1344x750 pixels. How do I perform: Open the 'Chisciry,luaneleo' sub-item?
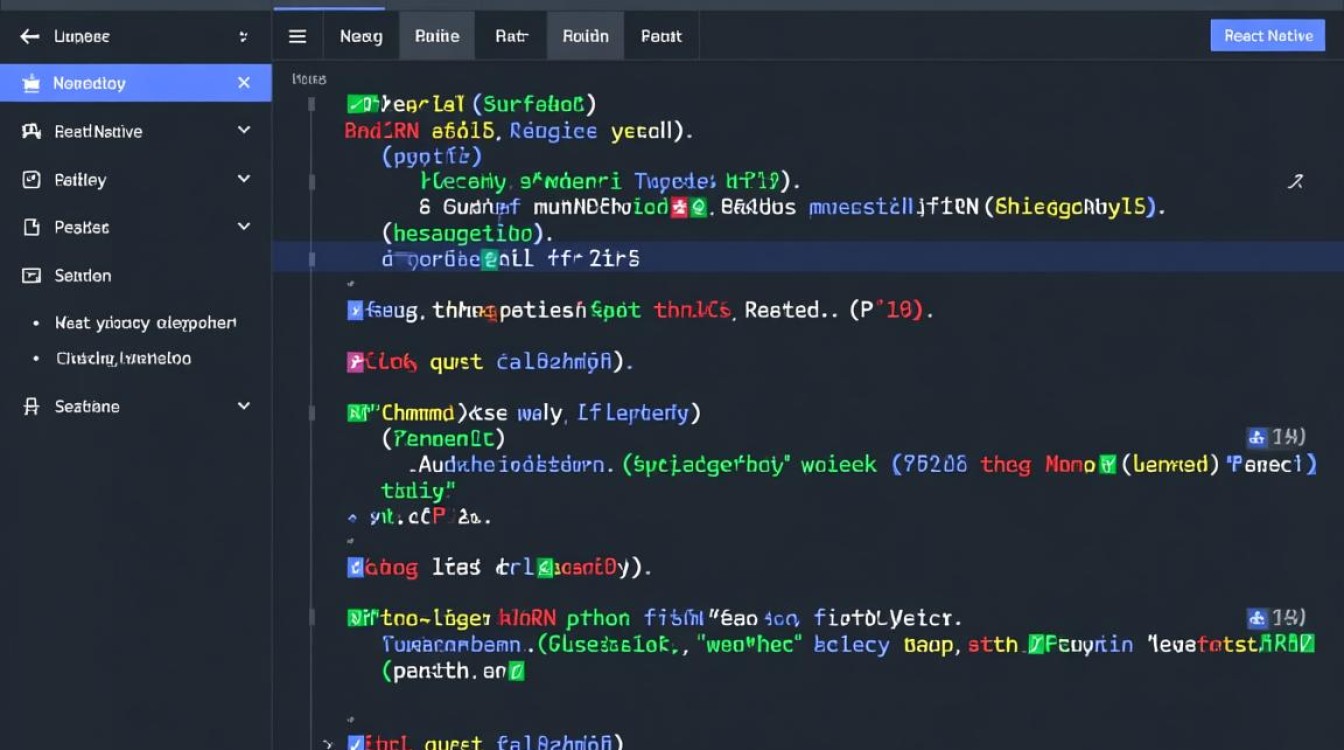[x=124, y=358]
